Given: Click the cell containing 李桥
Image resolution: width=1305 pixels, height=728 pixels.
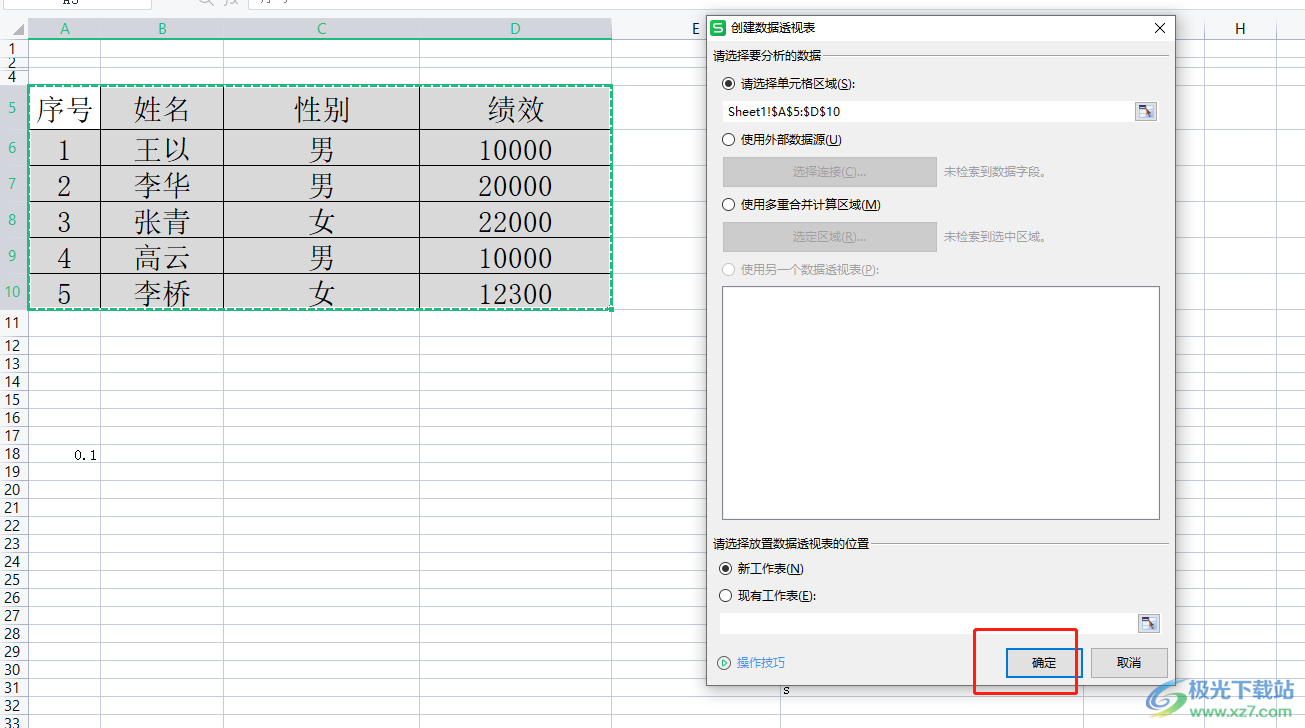Looking at the screenshot, I should pyautogui.click(x=162, y=292).
